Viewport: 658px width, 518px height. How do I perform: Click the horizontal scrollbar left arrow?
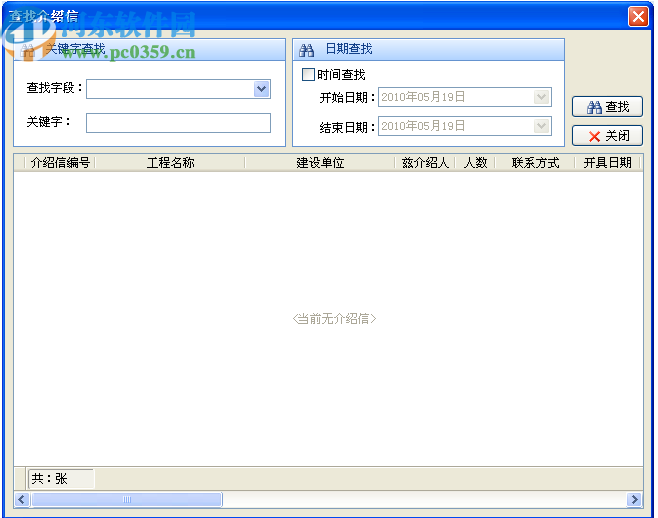[22, 500]
